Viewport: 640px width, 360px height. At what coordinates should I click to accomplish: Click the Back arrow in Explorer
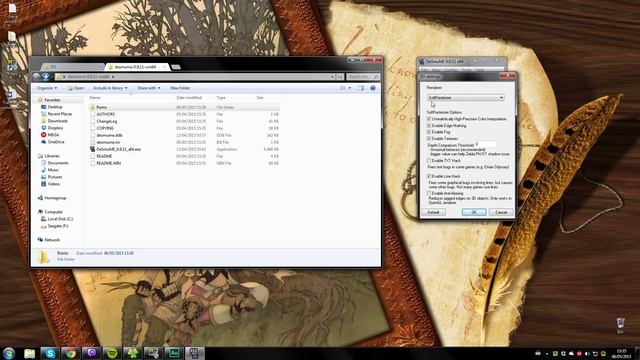37,76
